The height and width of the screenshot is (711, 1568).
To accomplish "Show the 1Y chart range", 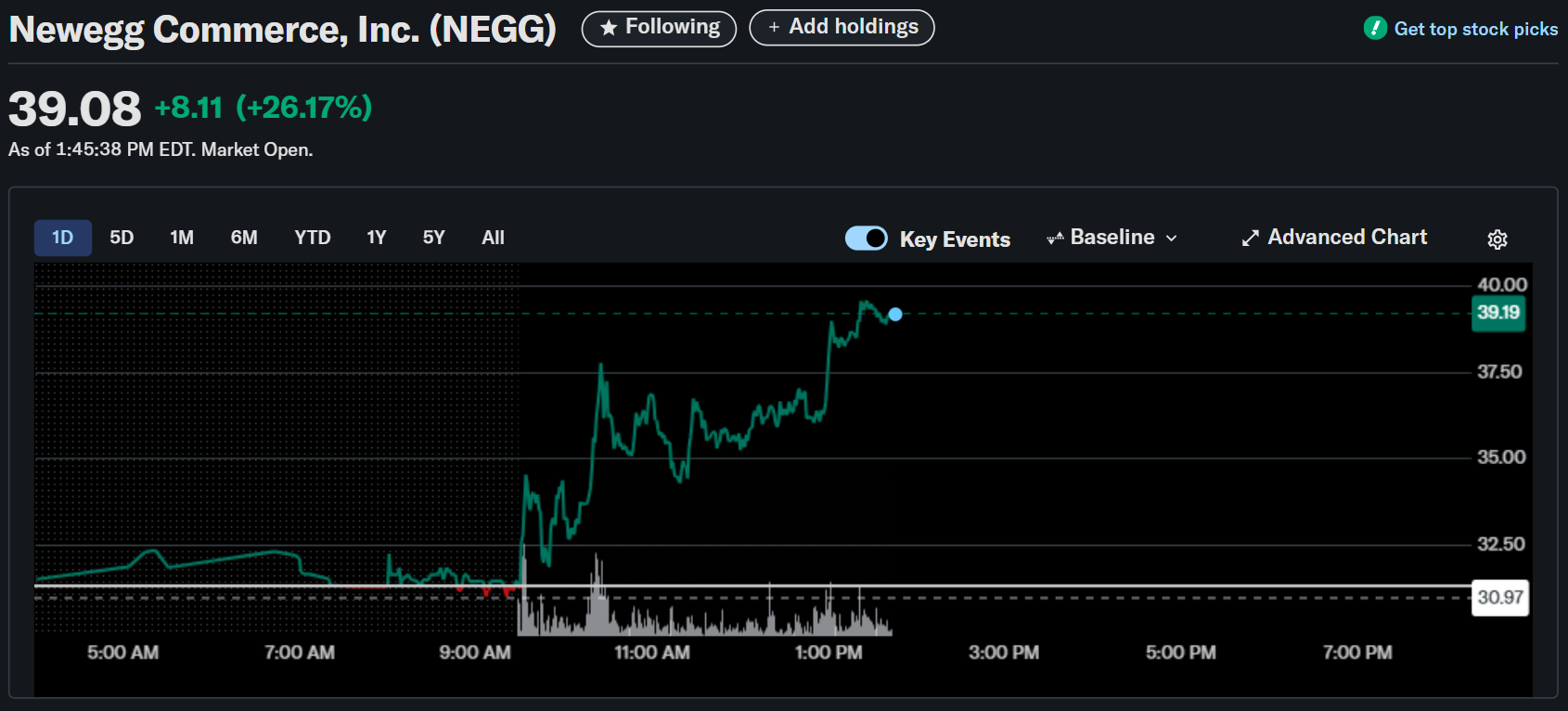I will pyautogui.click(x=377, y=238).
